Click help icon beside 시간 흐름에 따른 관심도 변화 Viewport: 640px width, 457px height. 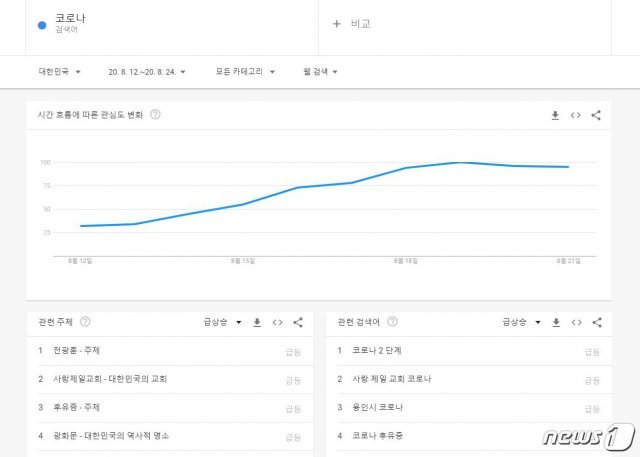[x=155, y=115]
